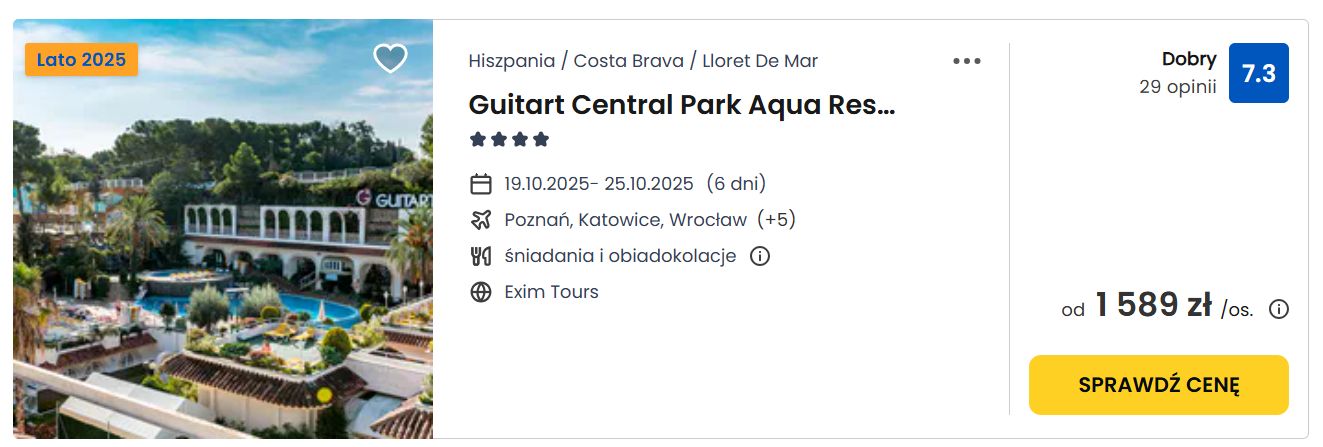Click the SPRAWDŹ CENĘ button
Image resolution: width=1323 pixels, height=447 pixels.
pyautogui.click(x=1159, y=385)
